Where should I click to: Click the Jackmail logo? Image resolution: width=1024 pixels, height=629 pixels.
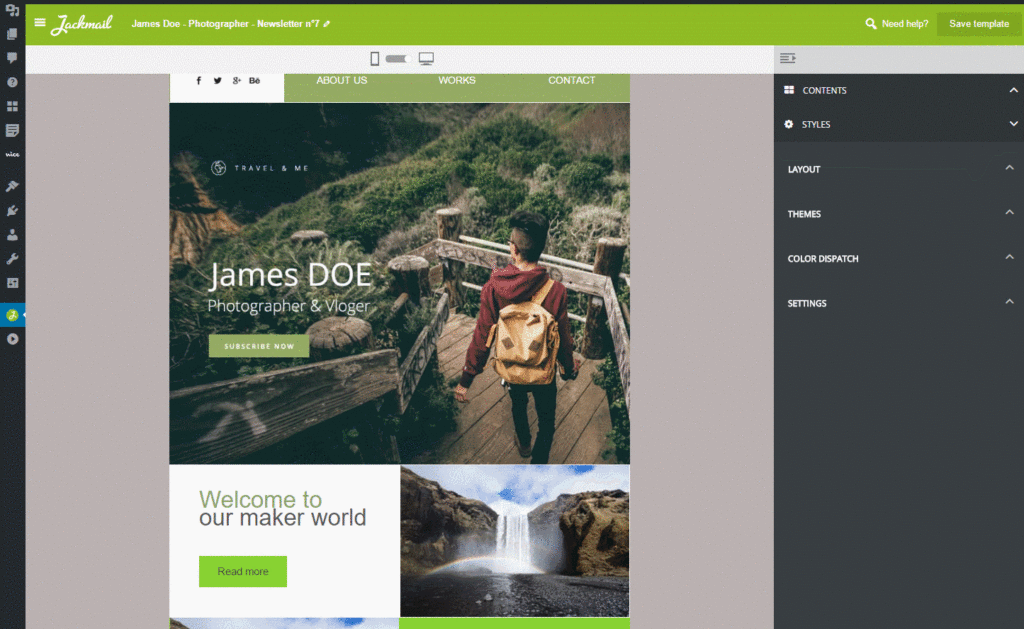82,24
